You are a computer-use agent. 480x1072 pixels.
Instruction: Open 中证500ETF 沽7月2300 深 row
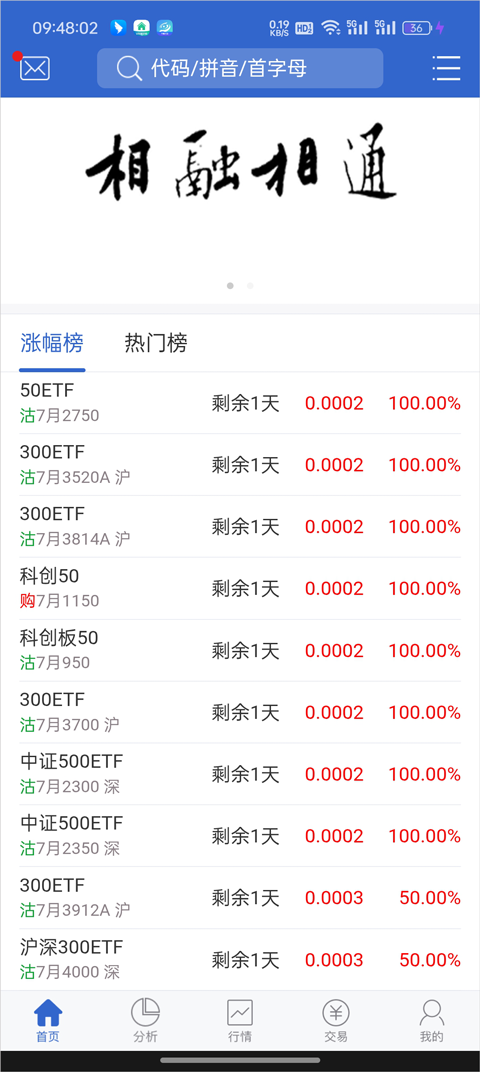click(240, 774)
